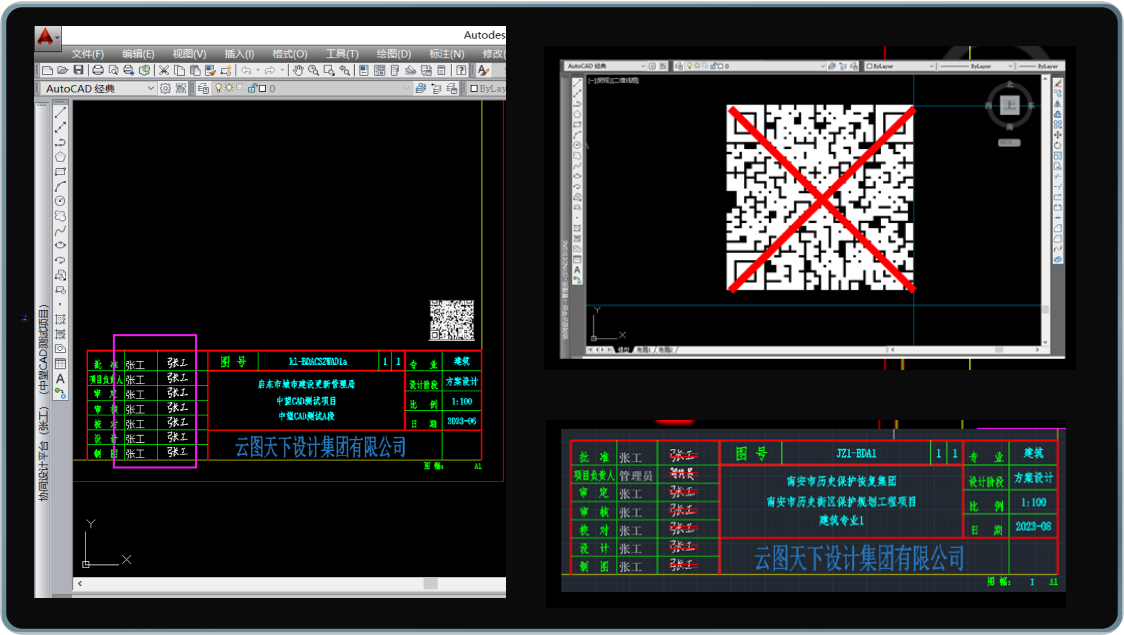Select the Rectangle draw tool
Viewport: 1124px width, 635px height.
[61, 172]
